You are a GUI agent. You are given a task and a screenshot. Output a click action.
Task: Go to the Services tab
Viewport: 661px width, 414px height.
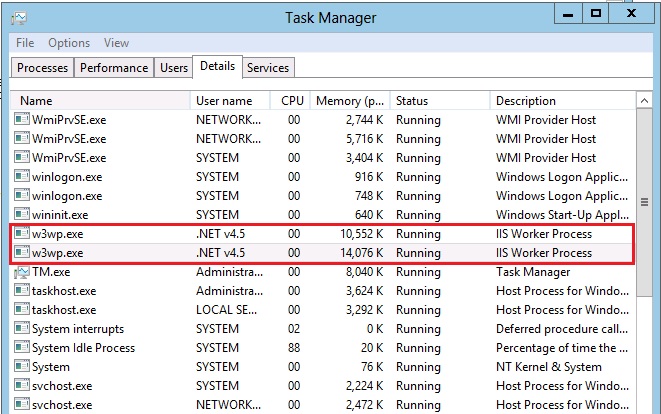click(x=268, y=68)
